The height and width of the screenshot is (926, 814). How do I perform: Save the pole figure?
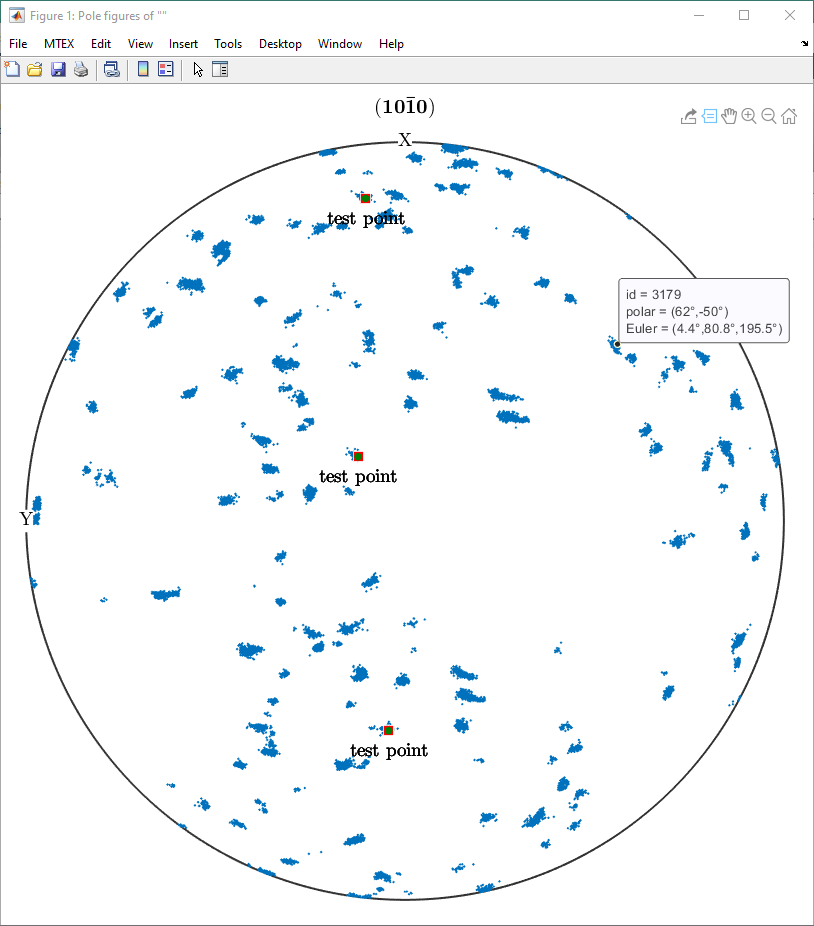coord(58,69)
